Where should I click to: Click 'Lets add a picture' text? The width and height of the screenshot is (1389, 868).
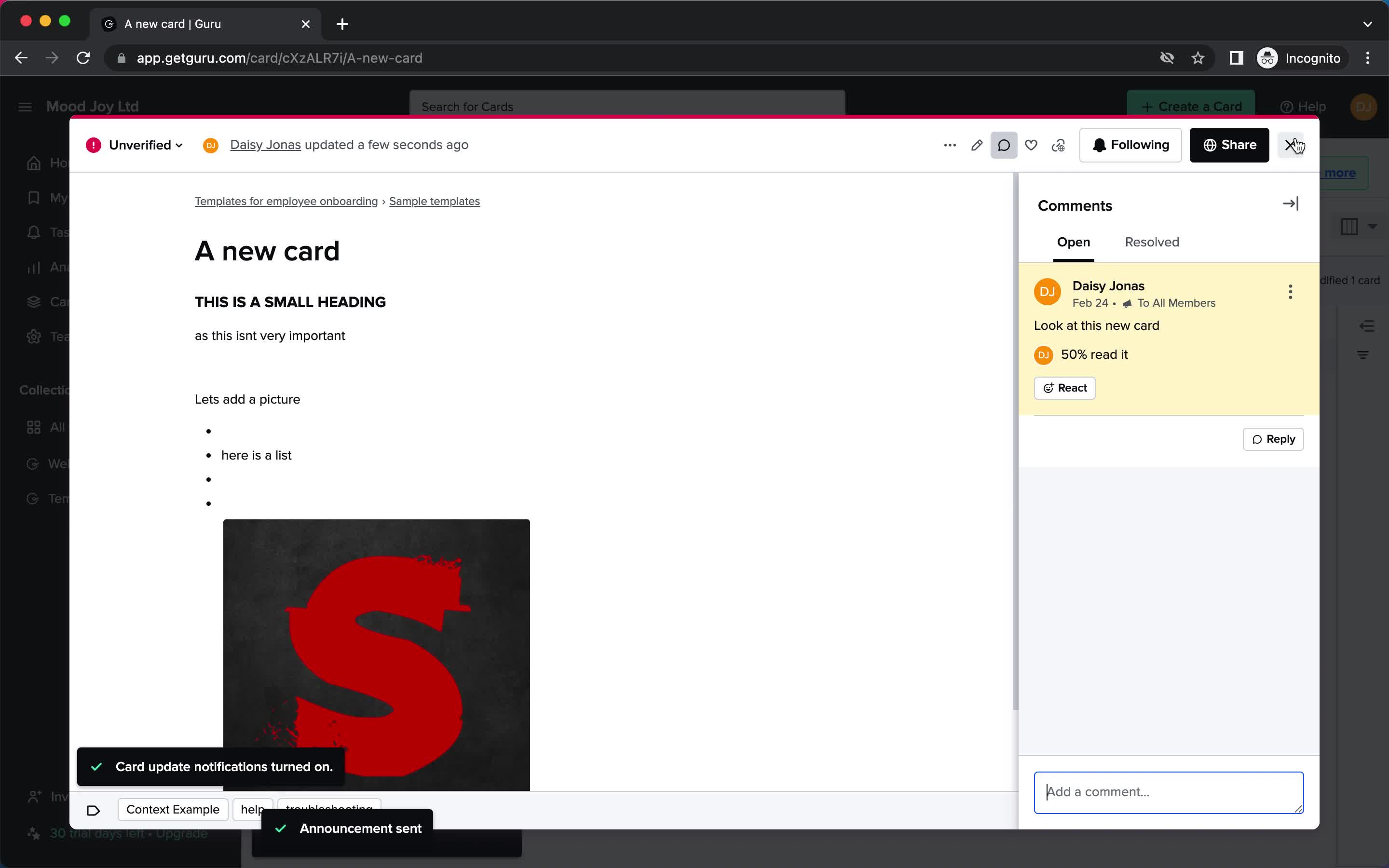(247, 400)
